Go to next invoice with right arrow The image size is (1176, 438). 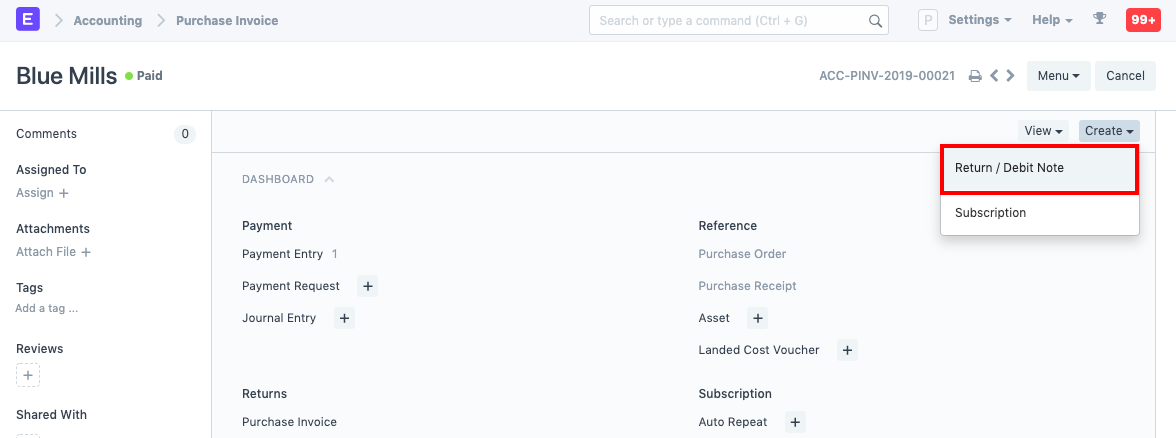pos(1011,76)
